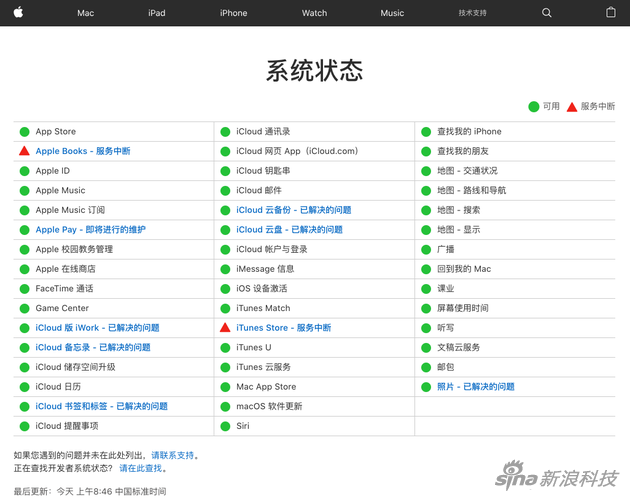This screenshot has height=500, width=630.
Task: Click the iCloud 提醒事项 text
Action: coord(67,426)
